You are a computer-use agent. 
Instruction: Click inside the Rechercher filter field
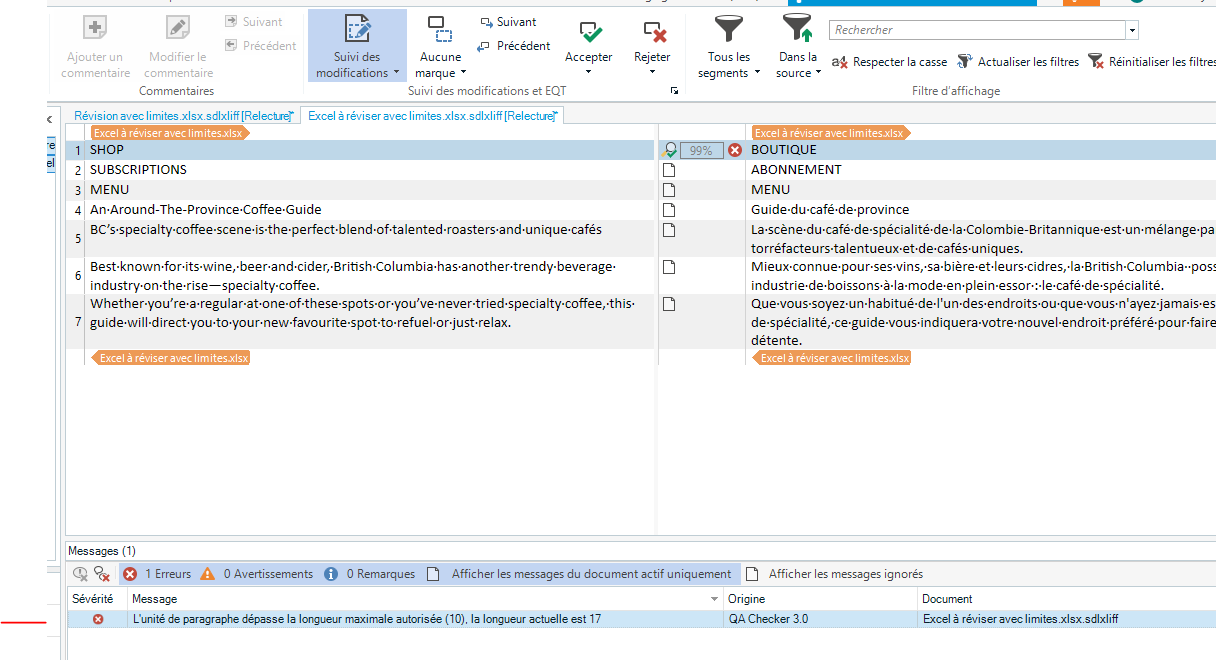[976, 30]
